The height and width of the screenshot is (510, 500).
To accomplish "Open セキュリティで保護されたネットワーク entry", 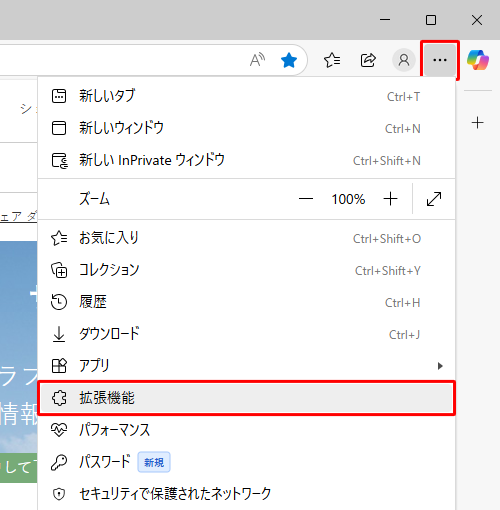I will click(x=246, y=494).
